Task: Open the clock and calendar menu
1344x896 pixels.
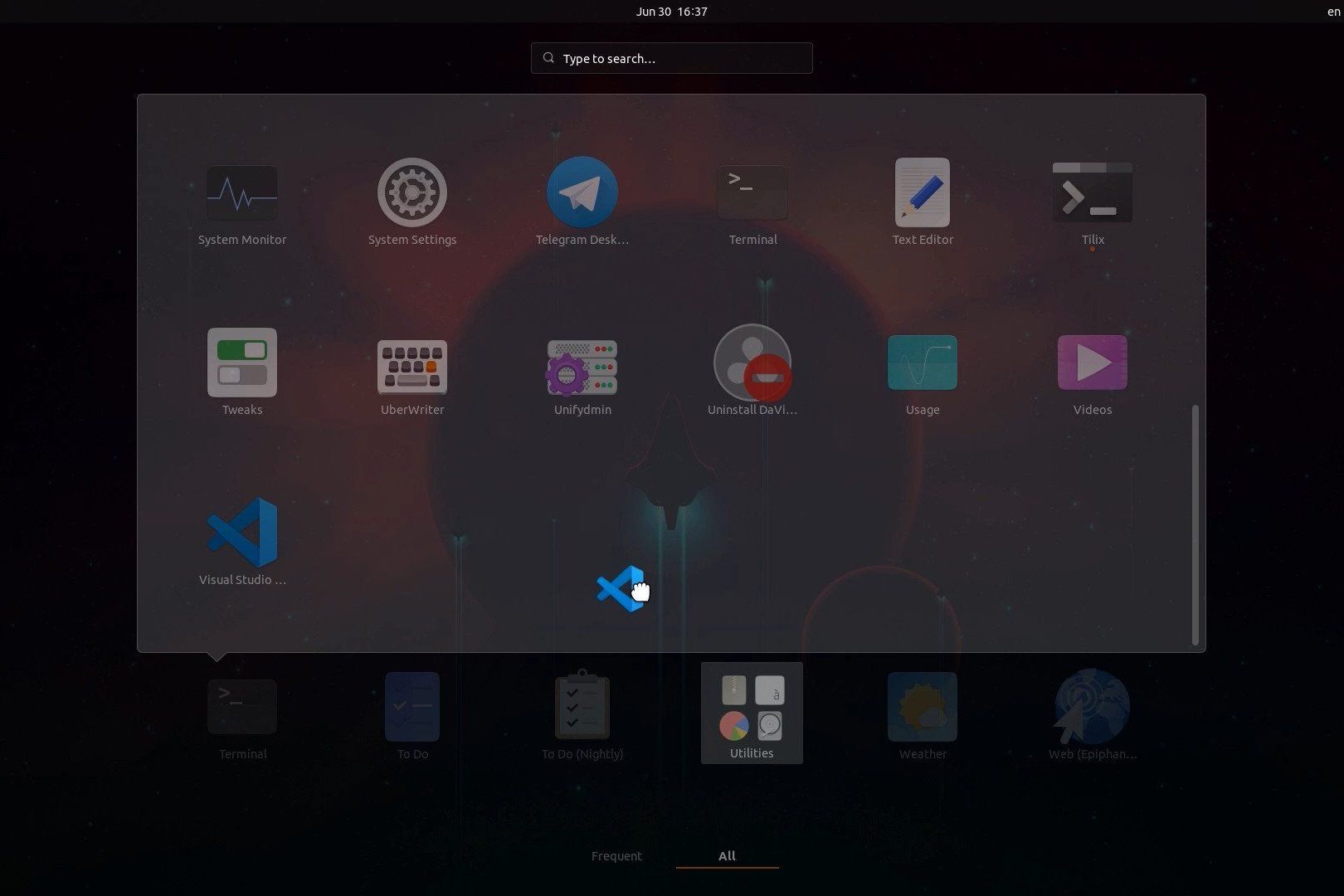Action: (x=671, y=12)
